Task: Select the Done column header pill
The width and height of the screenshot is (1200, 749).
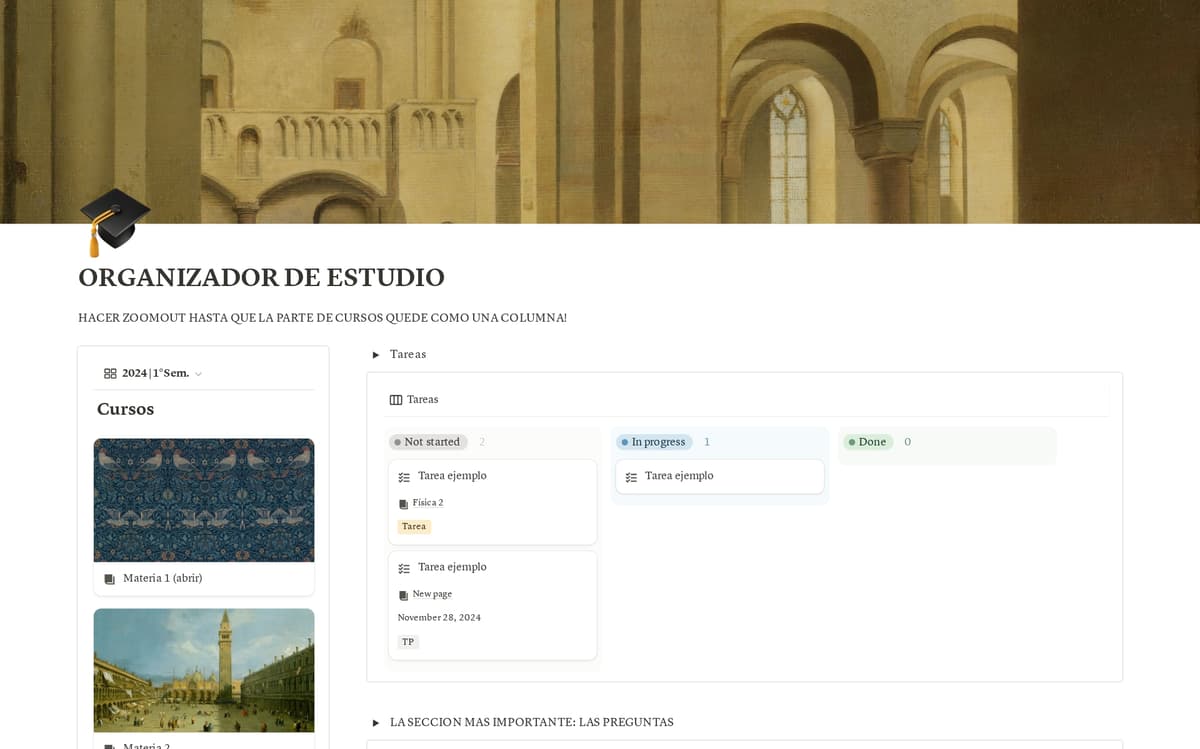Action: coord(867,441)
